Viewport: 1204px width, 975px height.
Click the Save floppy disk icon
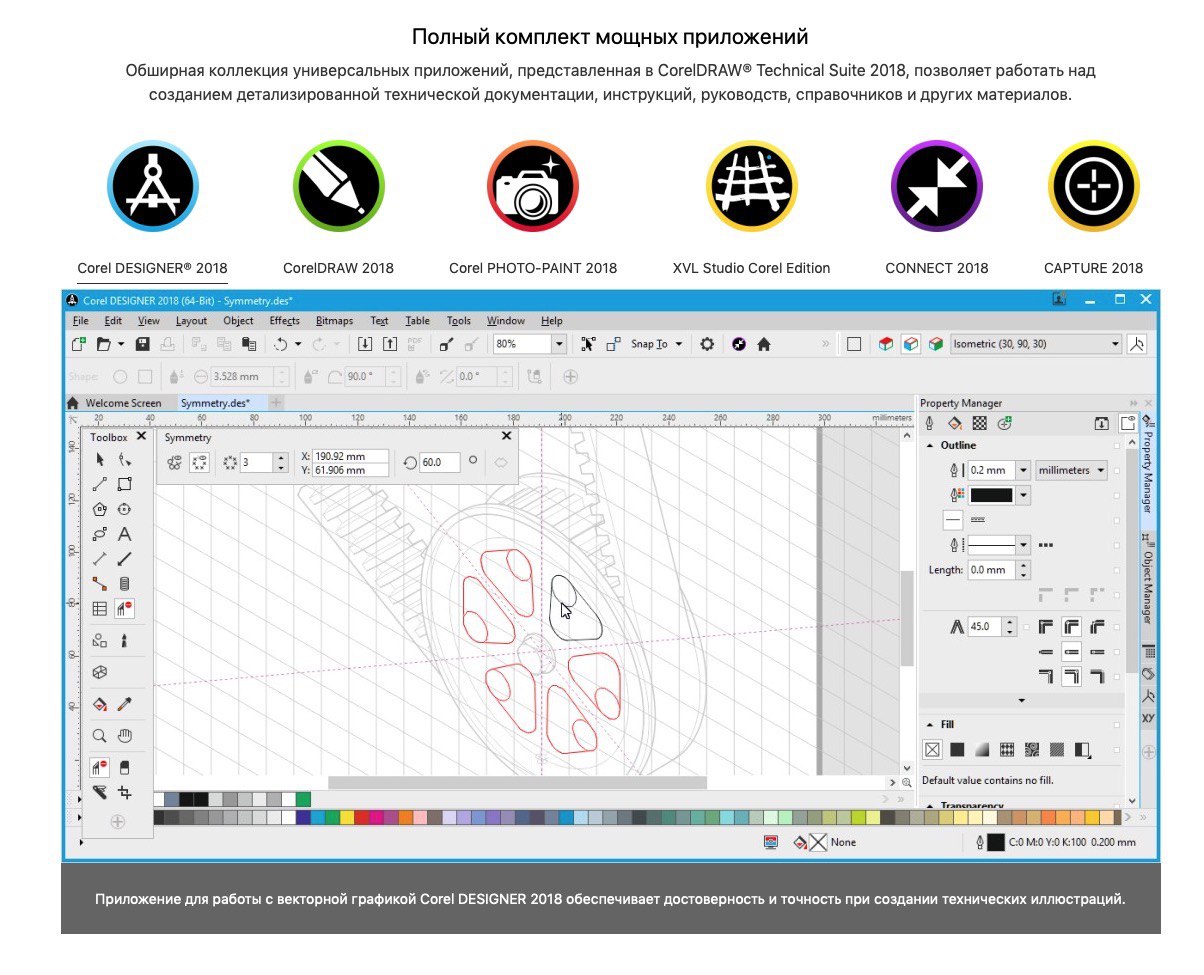coord(143,344)
